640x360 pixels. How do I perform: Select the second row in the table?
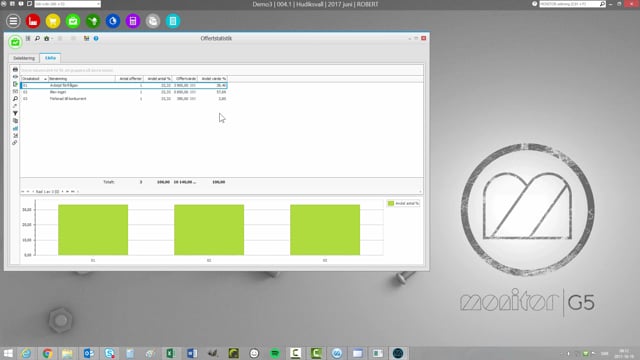pos(124,92)
